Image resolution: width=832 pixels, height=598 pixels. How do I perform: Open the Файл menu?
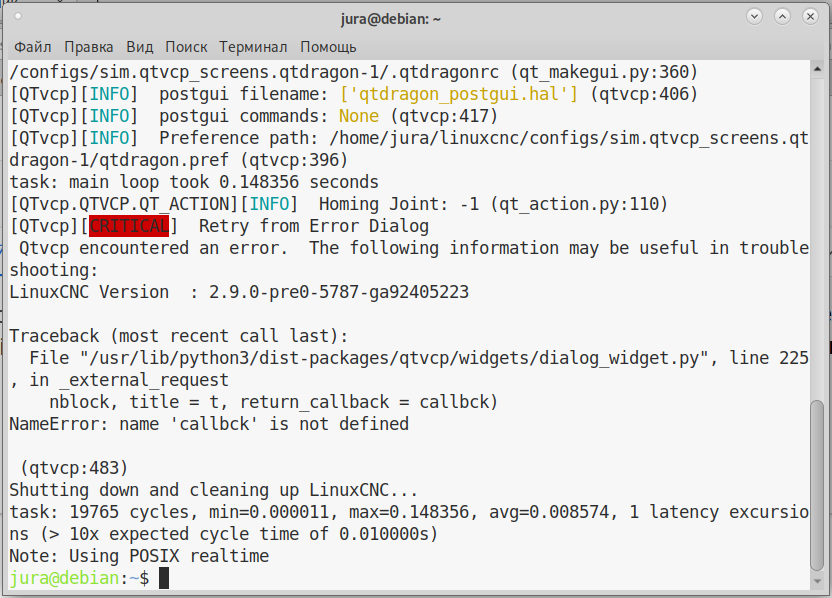tap(32, 47)
